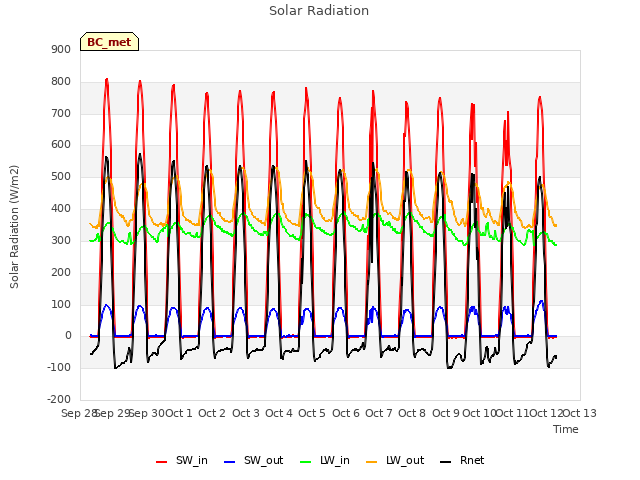The height and width of the screenshot is (480, 640).
Task: Click the 400 y-axis tick label
Action: pyautogui.click(x=61, y=209)
